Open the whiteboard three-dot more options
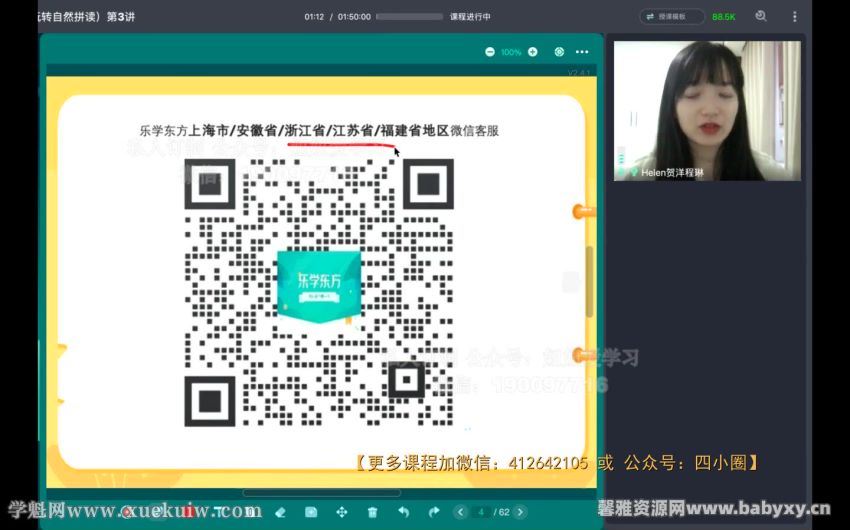The height and width of the screenshot is (530, 850). pyautogui.click(x=582, y=52)
